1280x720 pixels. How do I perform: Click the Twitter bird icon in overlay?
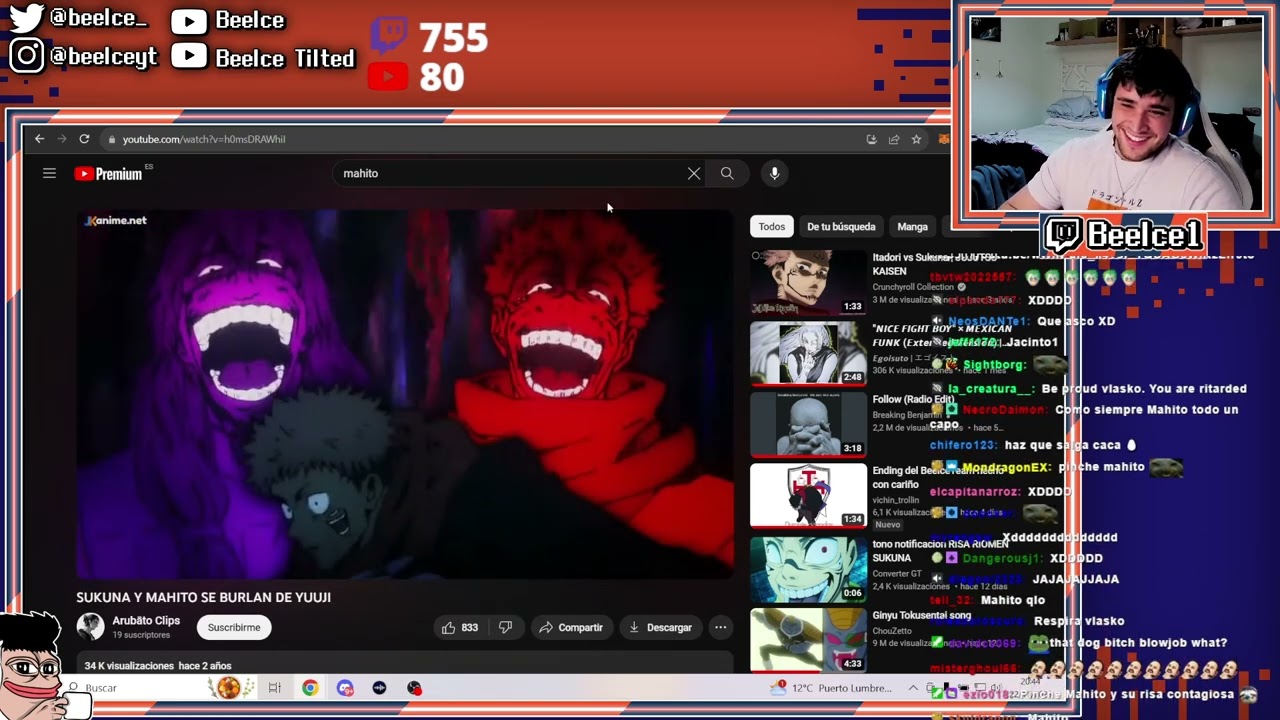(x=26, y=19)
